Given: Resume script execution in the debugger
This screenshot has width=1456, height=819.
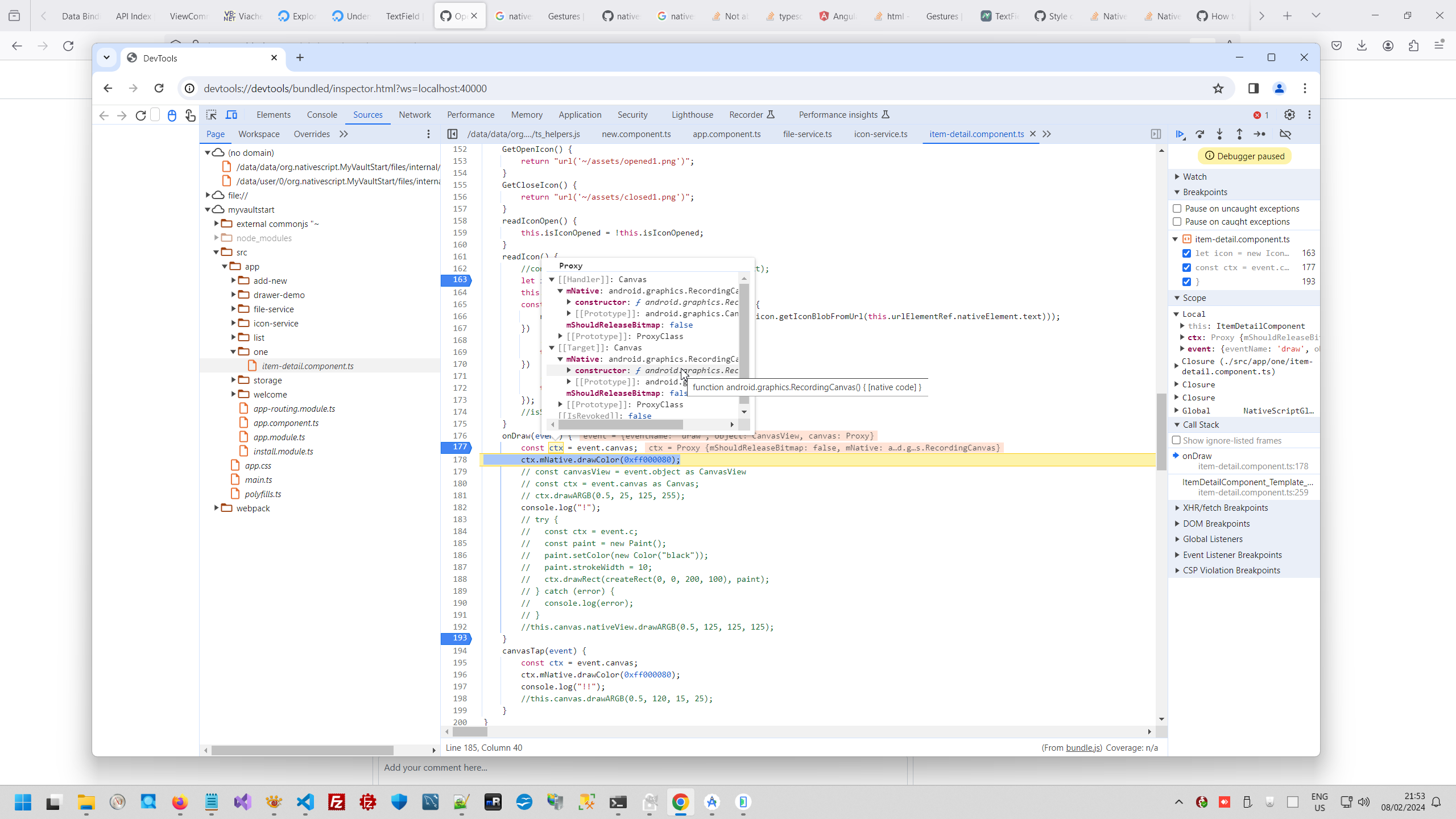Looking at the screenshot, I should [x=1180, y=134].
